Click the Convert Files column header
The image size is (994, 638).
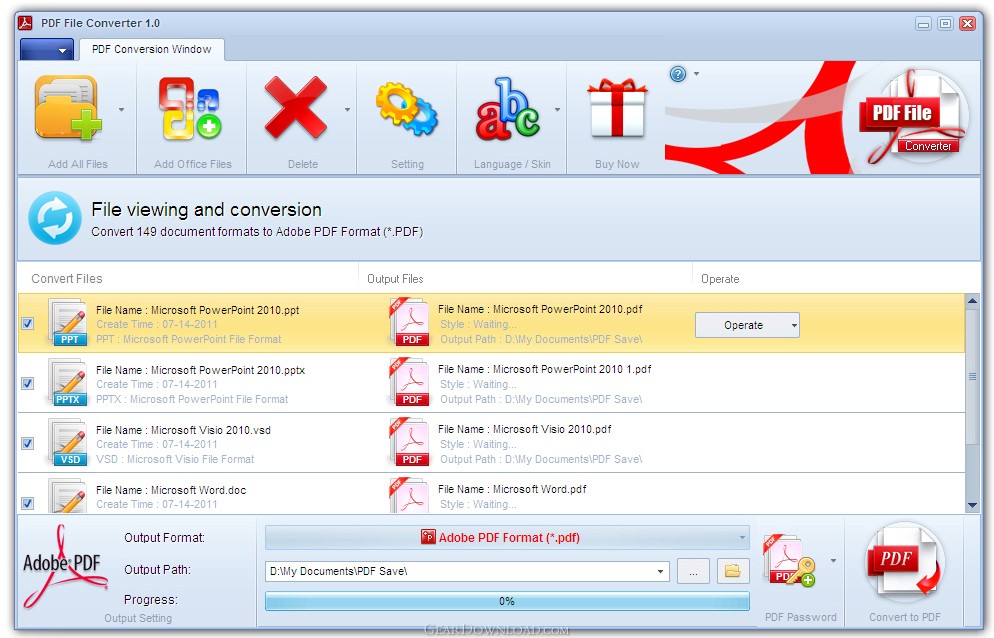(67, 278)
